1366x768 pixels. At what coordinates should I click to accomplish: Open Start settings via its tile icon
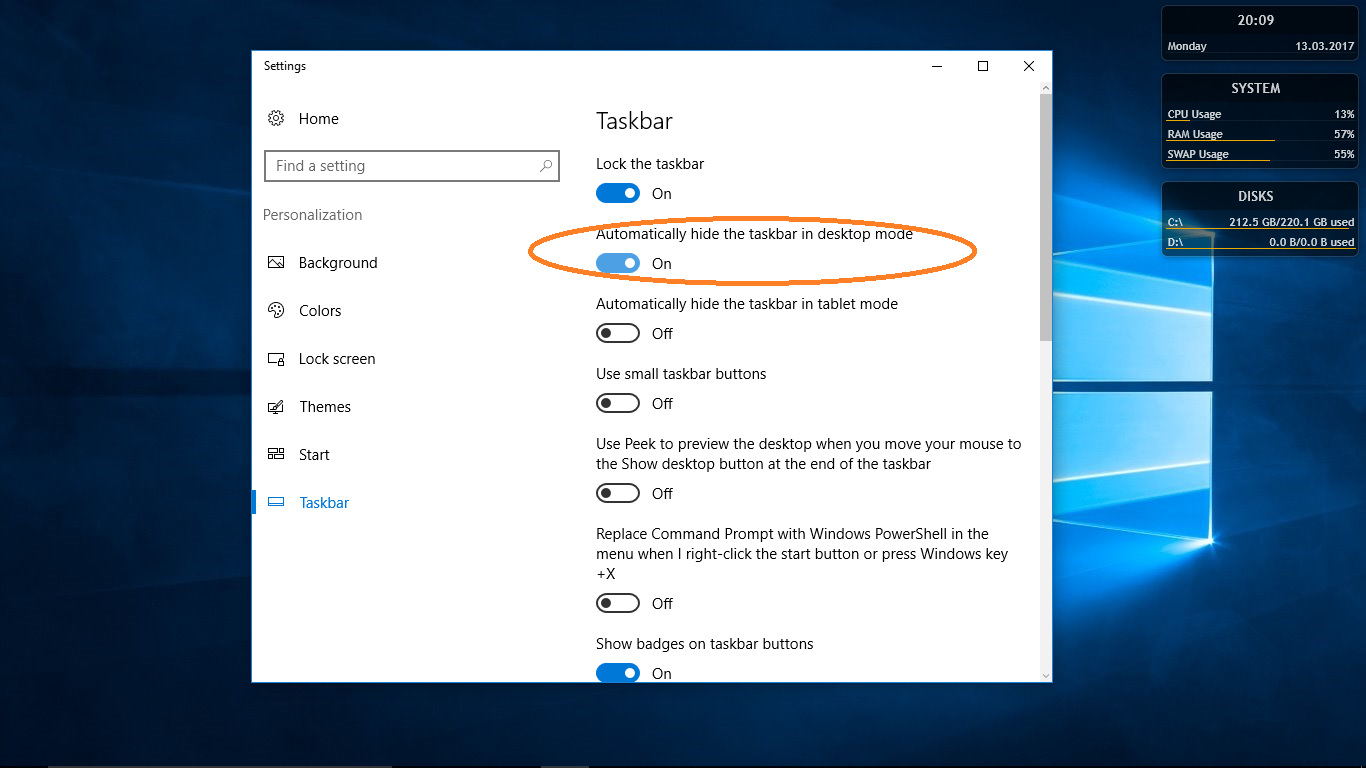click(x=276, y=454)
